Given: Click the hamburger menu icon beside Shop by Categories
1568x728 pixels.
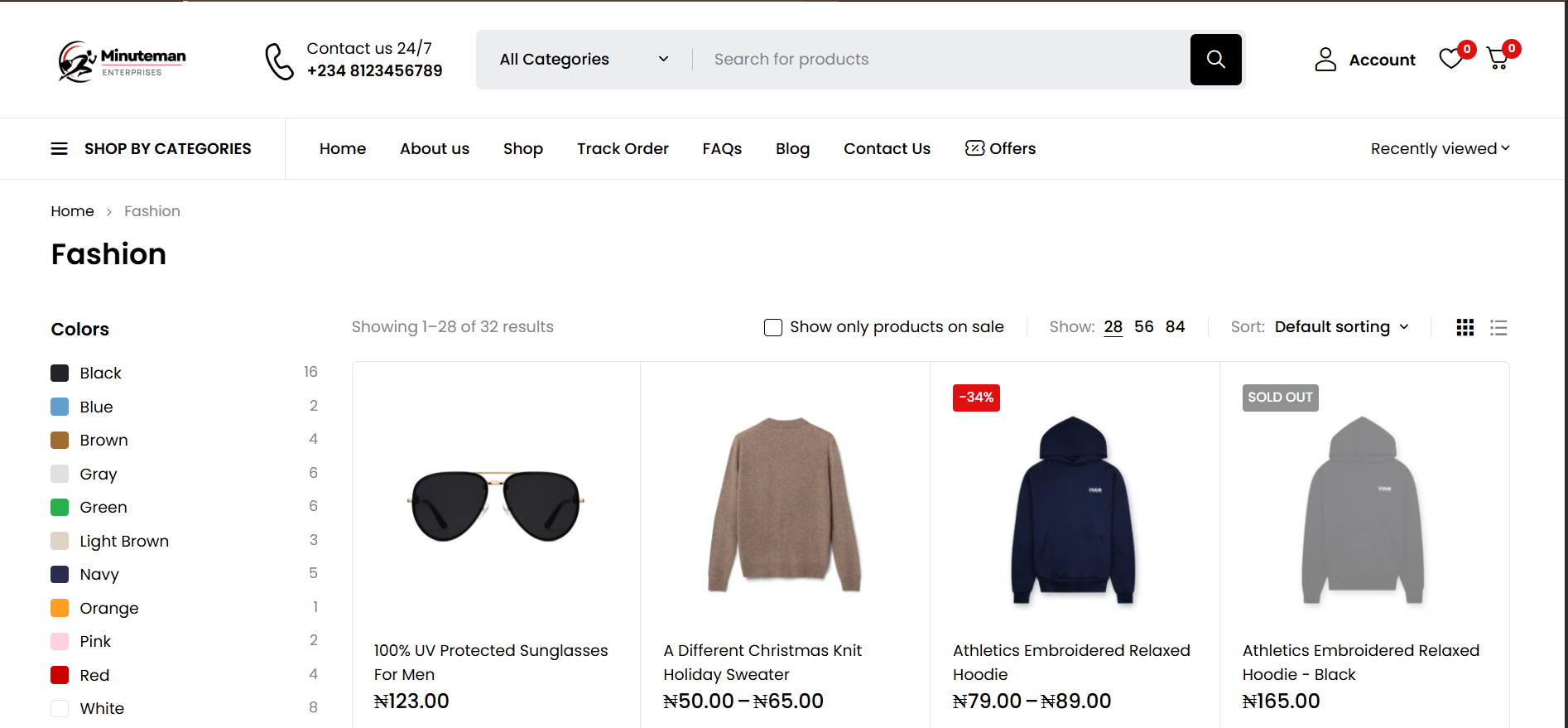Looking at the screenshot, I should pos(60,149).
